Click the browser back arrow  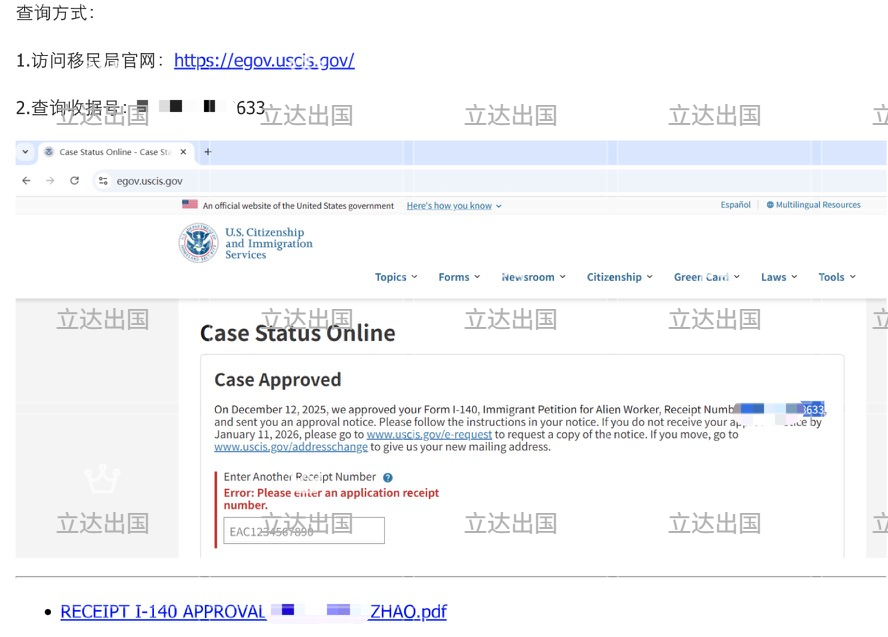click(26, 181)
